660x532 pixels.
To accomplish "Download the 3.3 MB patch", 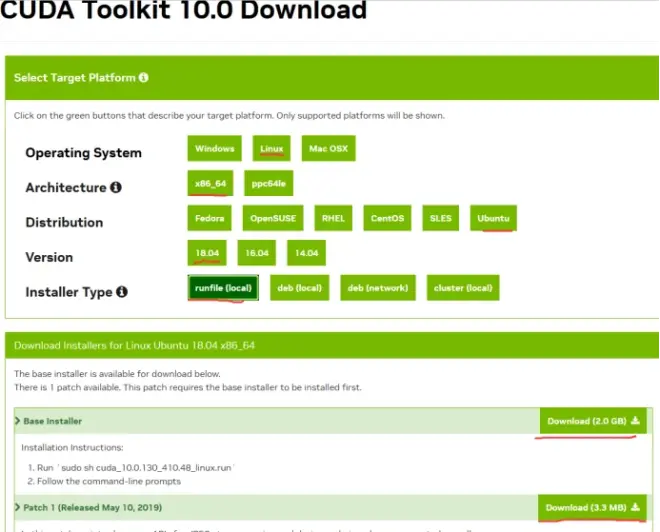I will coord(592,507).
